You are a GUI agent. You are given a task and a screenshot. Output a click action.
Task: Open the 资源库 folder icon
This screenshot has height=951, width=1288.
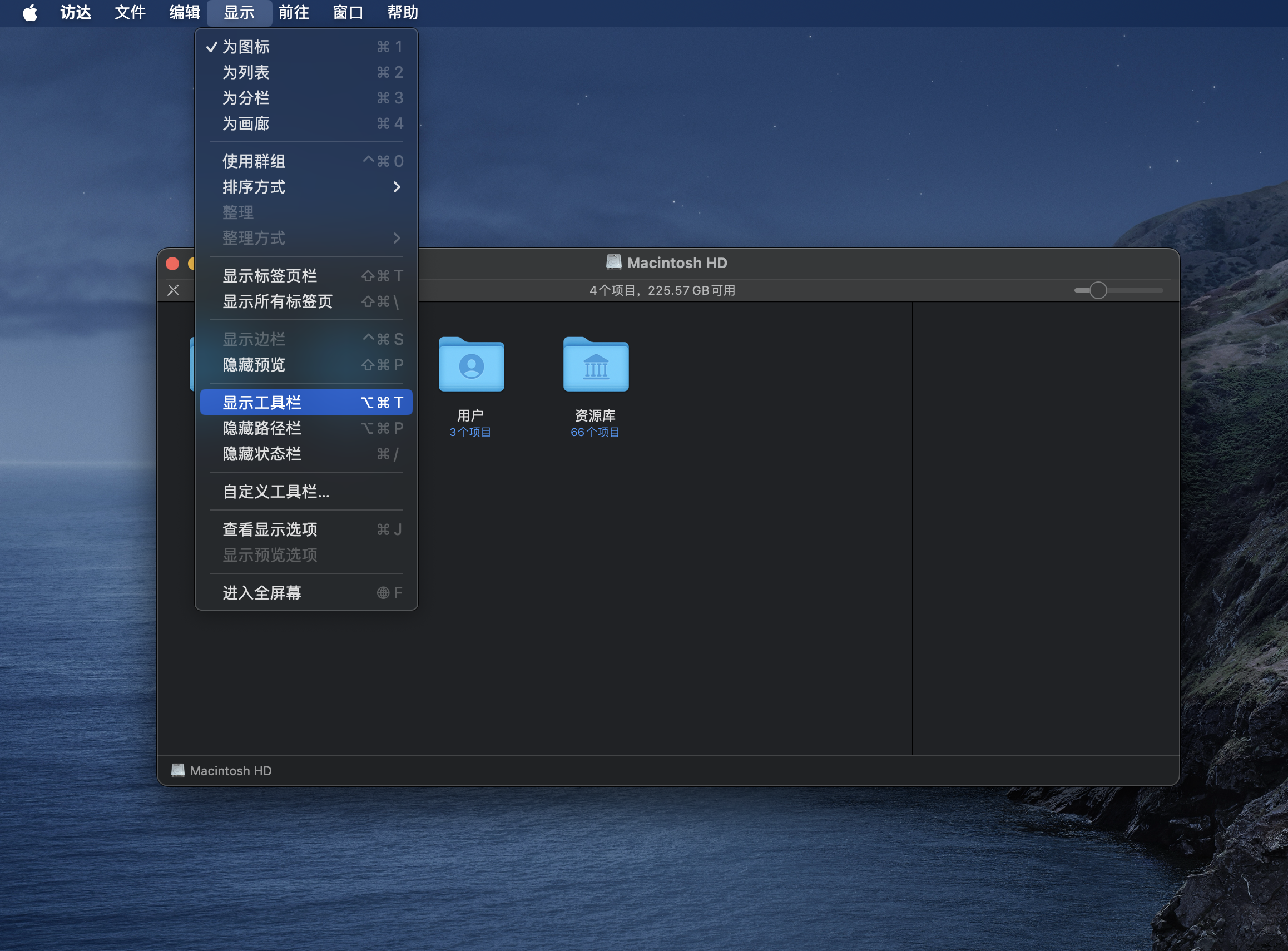[596, 365]
